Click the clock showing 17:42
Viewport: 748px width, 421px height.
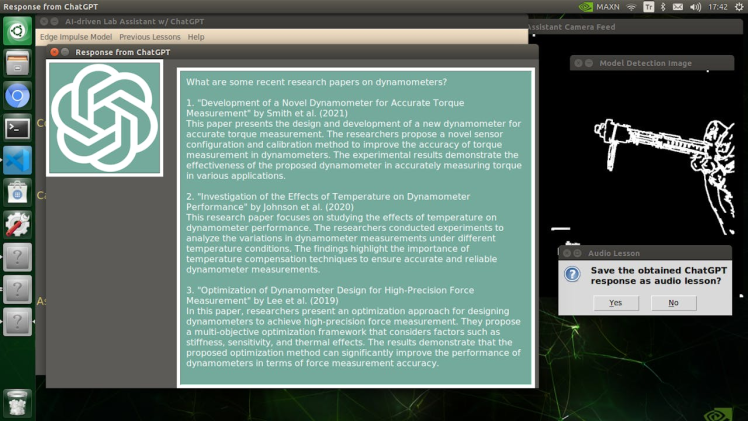point(718,7)
